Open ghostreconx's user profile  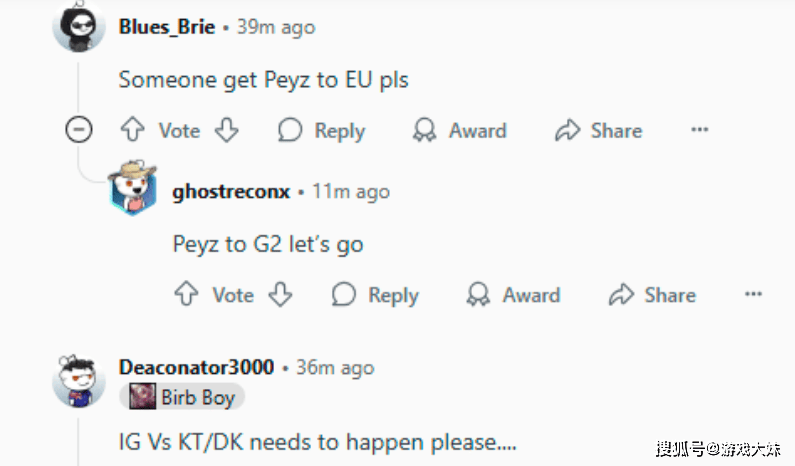pos(231,192)
